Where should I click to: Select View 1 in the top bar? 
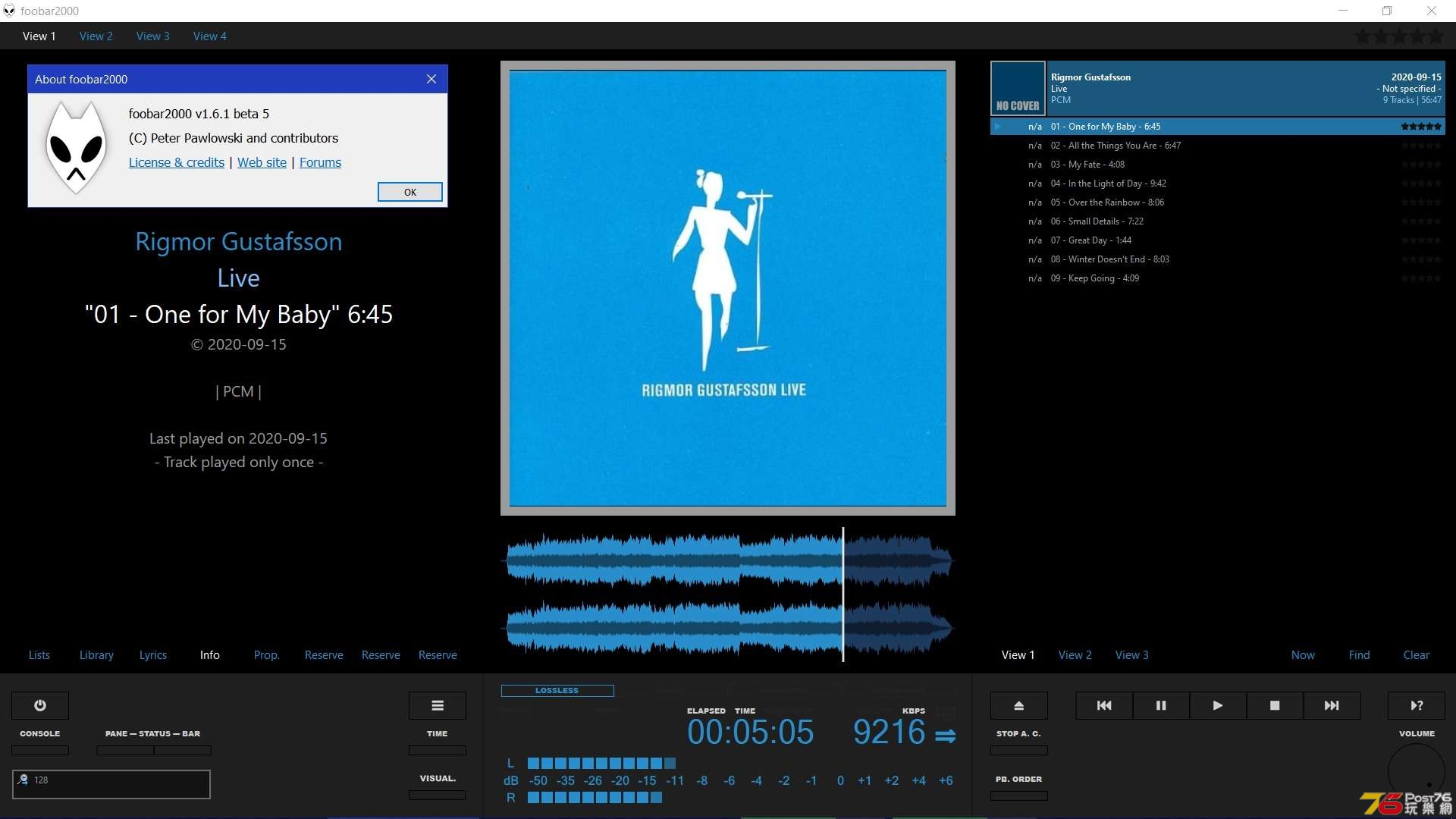[x=39, y=36]
